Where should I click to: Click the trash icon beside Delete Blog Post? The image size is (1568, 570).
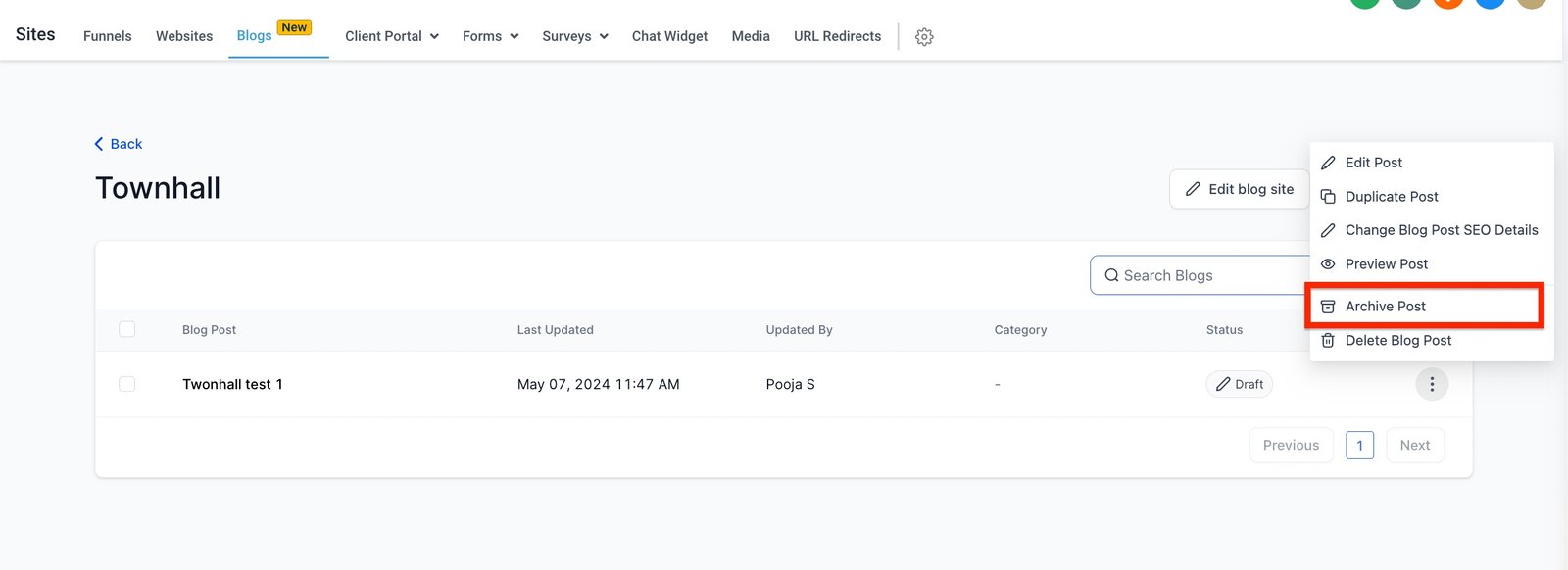coord(1328,340)
